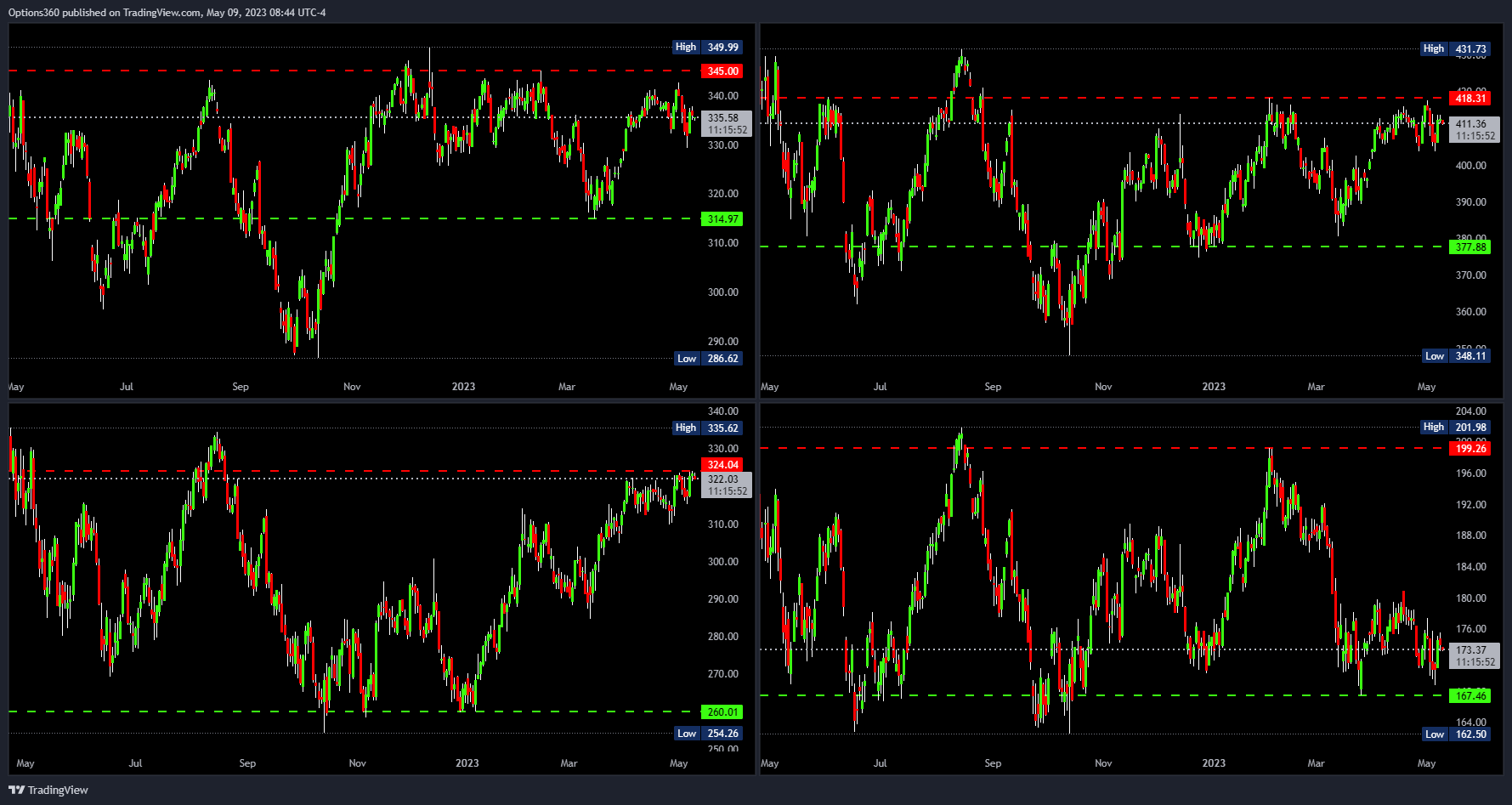The height and width of the screenshot is (805, 1512).
Task: Select the High 335.62 price label
Action: coord(708,428)
